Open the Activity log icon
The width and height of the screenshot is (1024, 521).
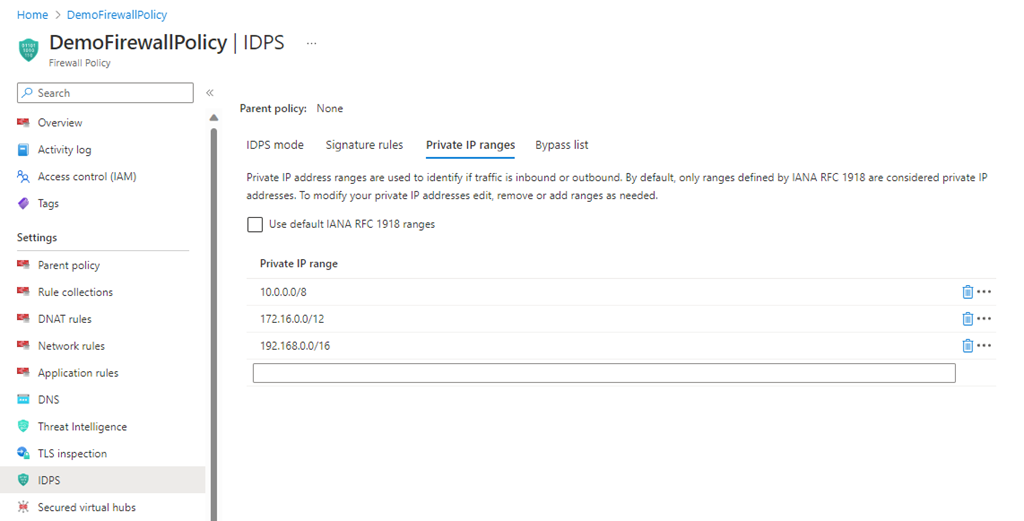[24, 150]
